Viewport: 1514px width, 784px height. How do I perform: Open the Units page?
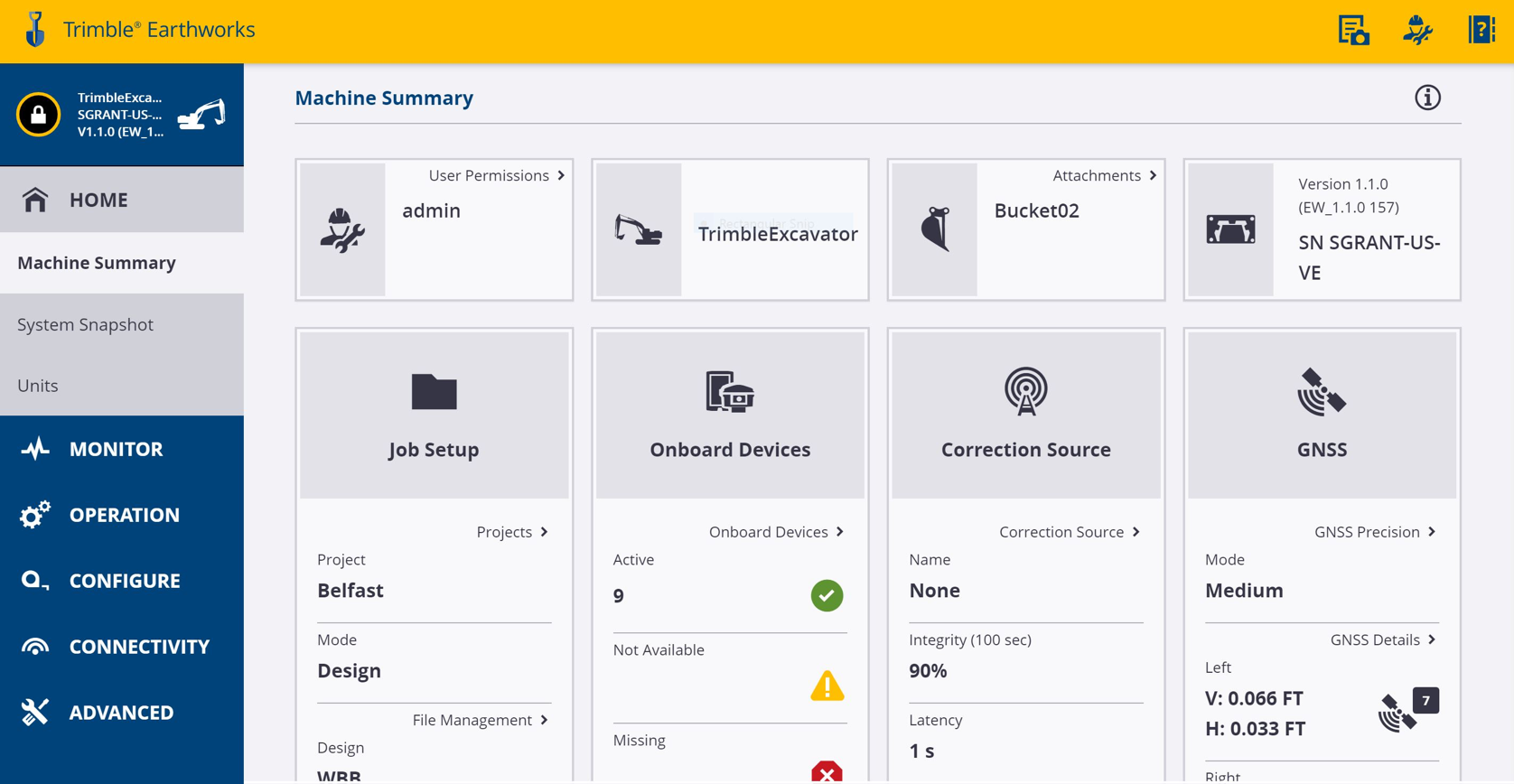coord(122,386)
